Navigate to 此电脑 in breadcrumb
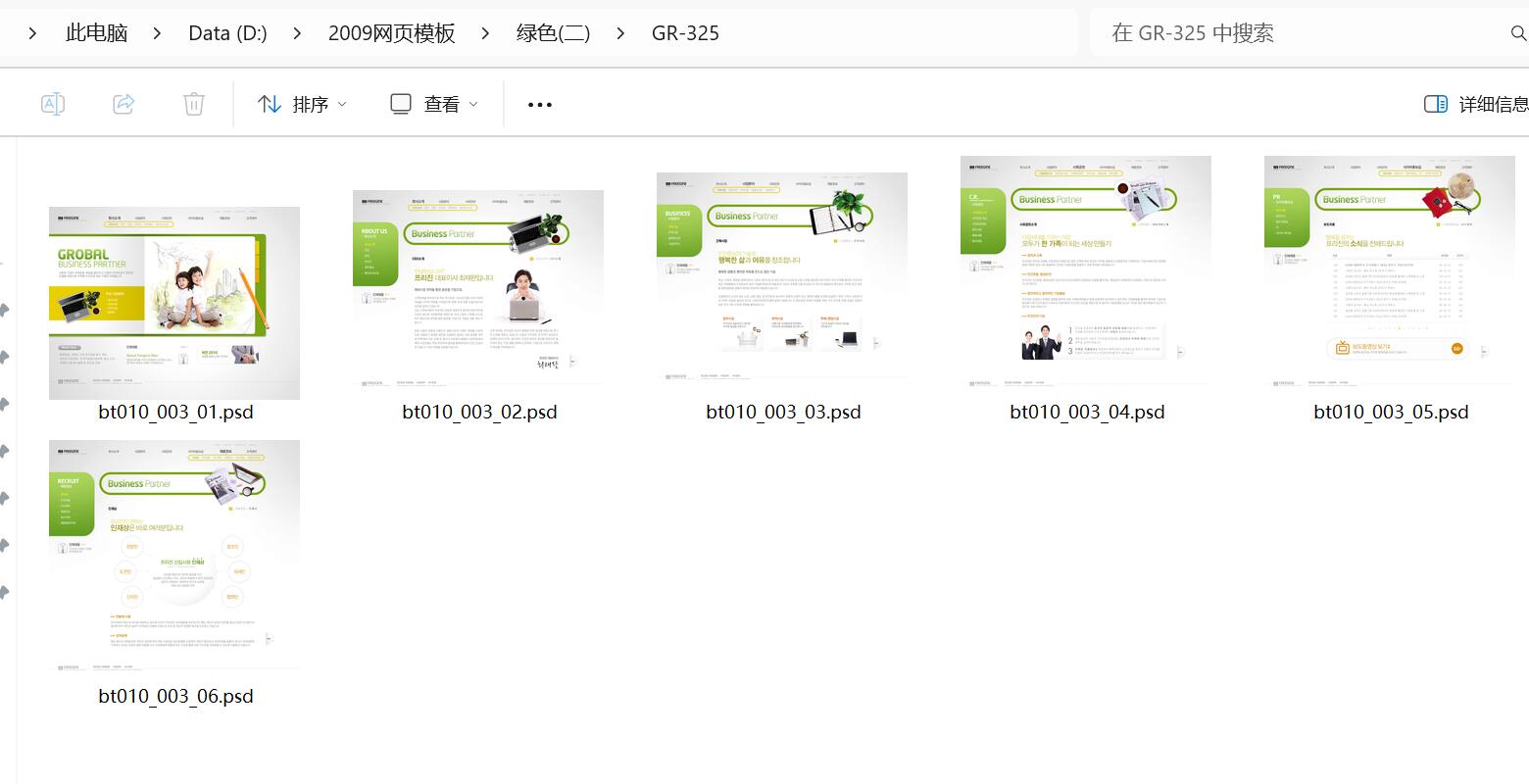The height and width of the screenshot is (784, 1529). point(96,33)
